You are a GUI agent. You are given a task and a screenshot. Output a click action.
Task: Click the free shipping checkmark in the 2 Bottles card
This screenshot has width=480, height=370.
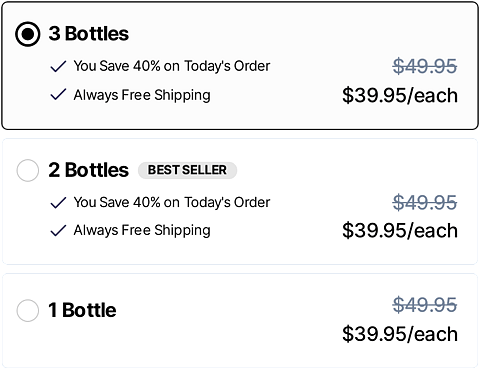pos(58,230)
